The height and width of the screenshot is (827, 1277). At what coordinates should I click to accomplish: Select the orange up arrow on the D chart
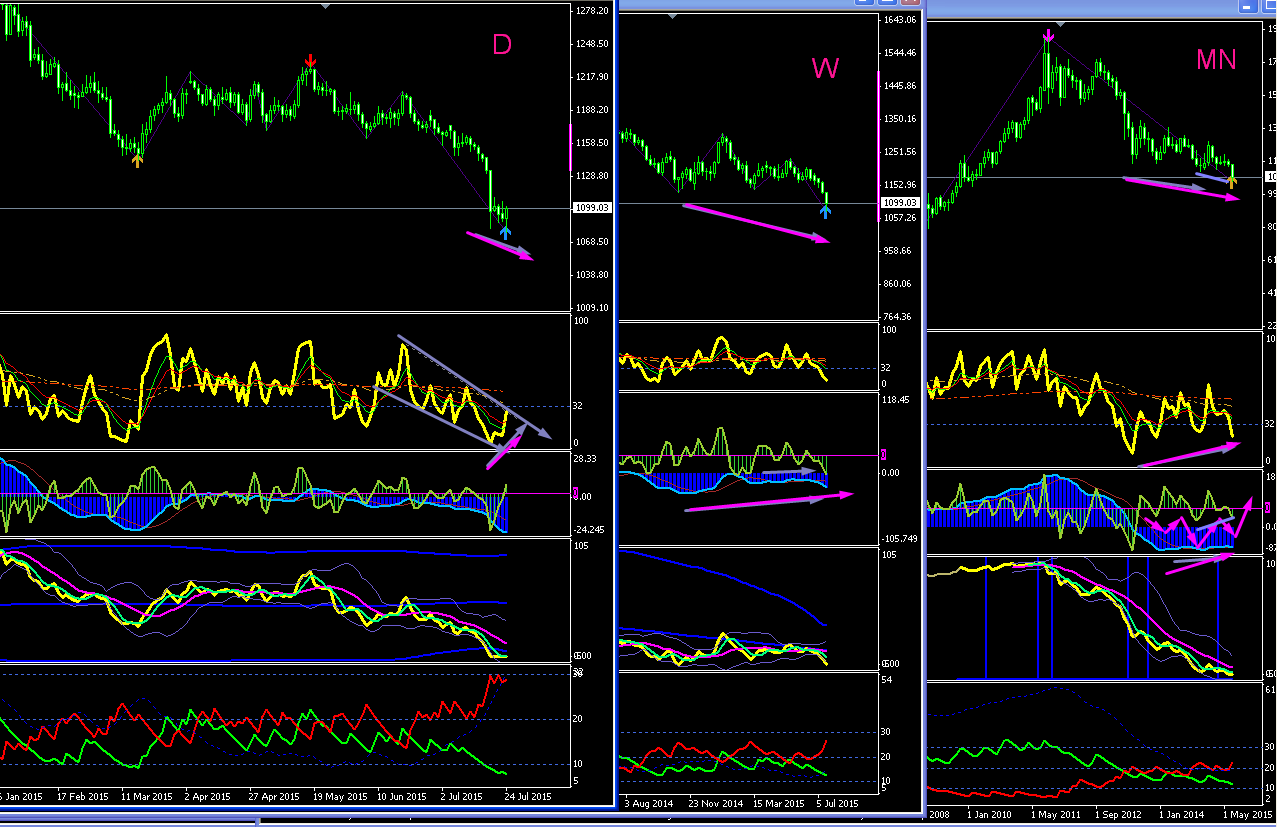pos(137,158)
